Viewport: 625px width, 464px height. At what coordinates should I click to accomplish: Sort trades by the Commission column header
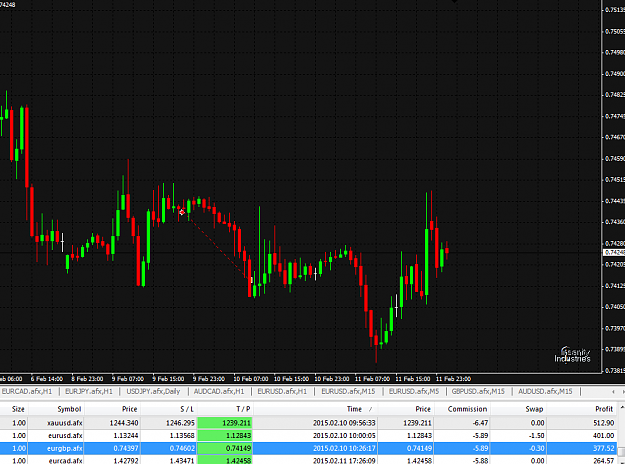tap(467, 409)
